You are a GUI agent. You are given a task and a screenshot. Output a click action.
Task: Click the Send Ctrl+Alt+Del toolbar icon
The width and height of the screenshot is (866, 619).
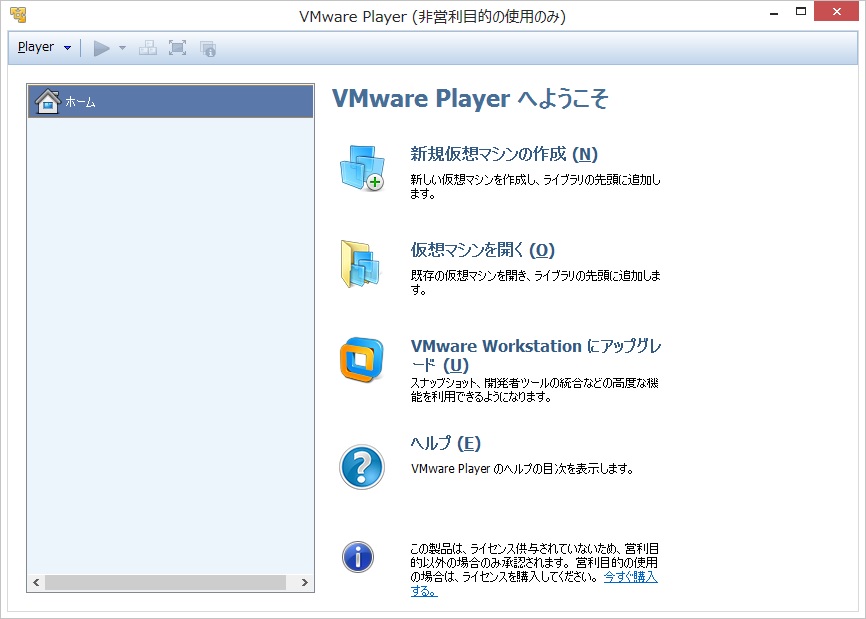tap(147, 48)
